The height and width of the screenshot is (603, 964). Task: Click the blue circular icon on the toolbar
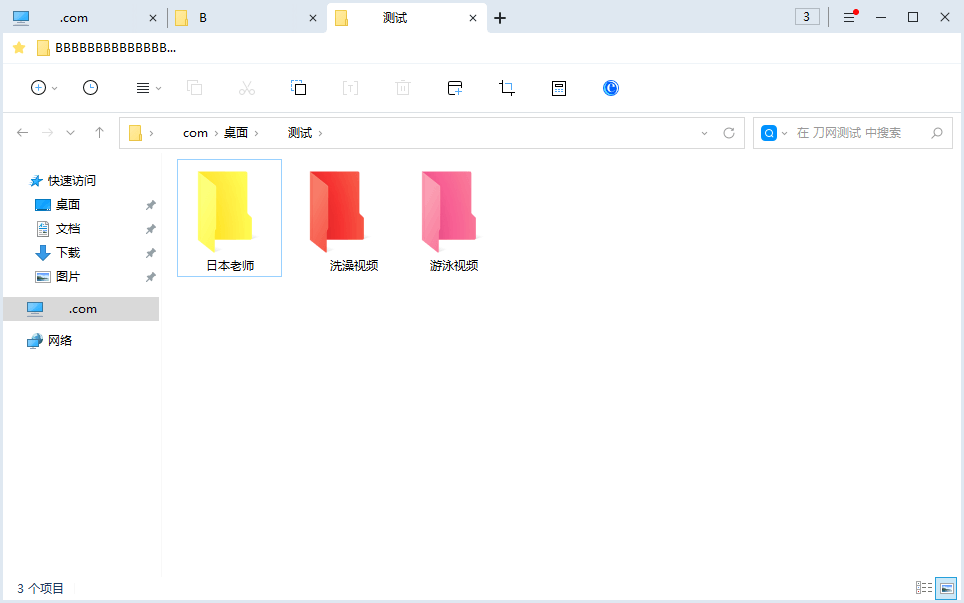tap(610, 88)
